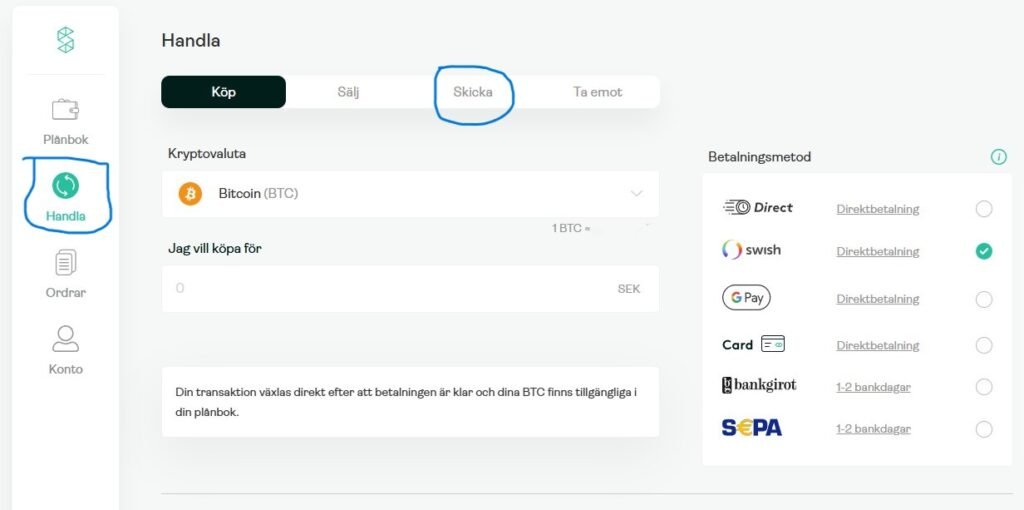Select the Handla trade icon

(x=65, y=186)
